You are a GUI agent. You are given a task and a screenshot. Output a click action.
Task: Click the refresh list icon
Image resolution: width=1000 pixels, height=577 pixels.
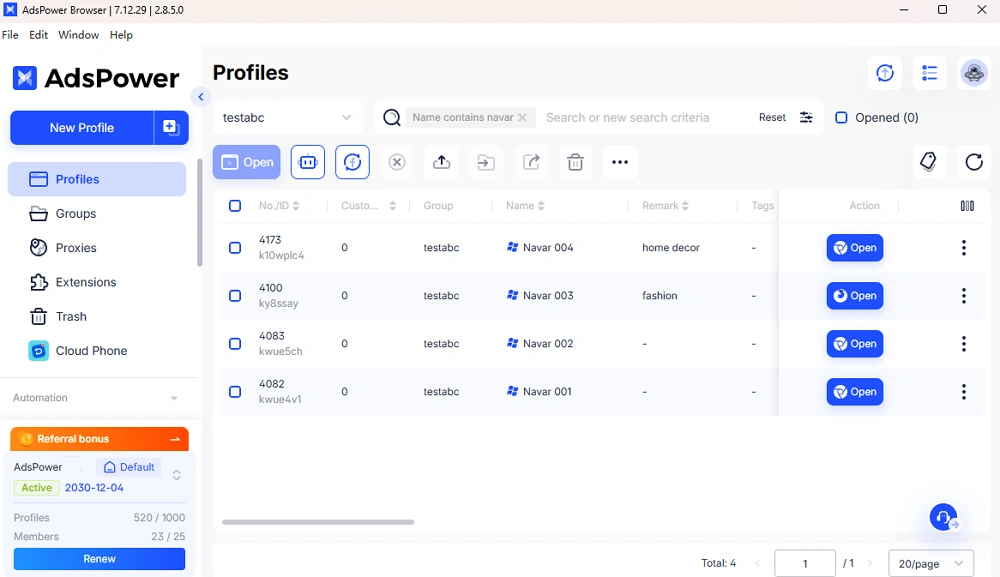click(974, 162)
